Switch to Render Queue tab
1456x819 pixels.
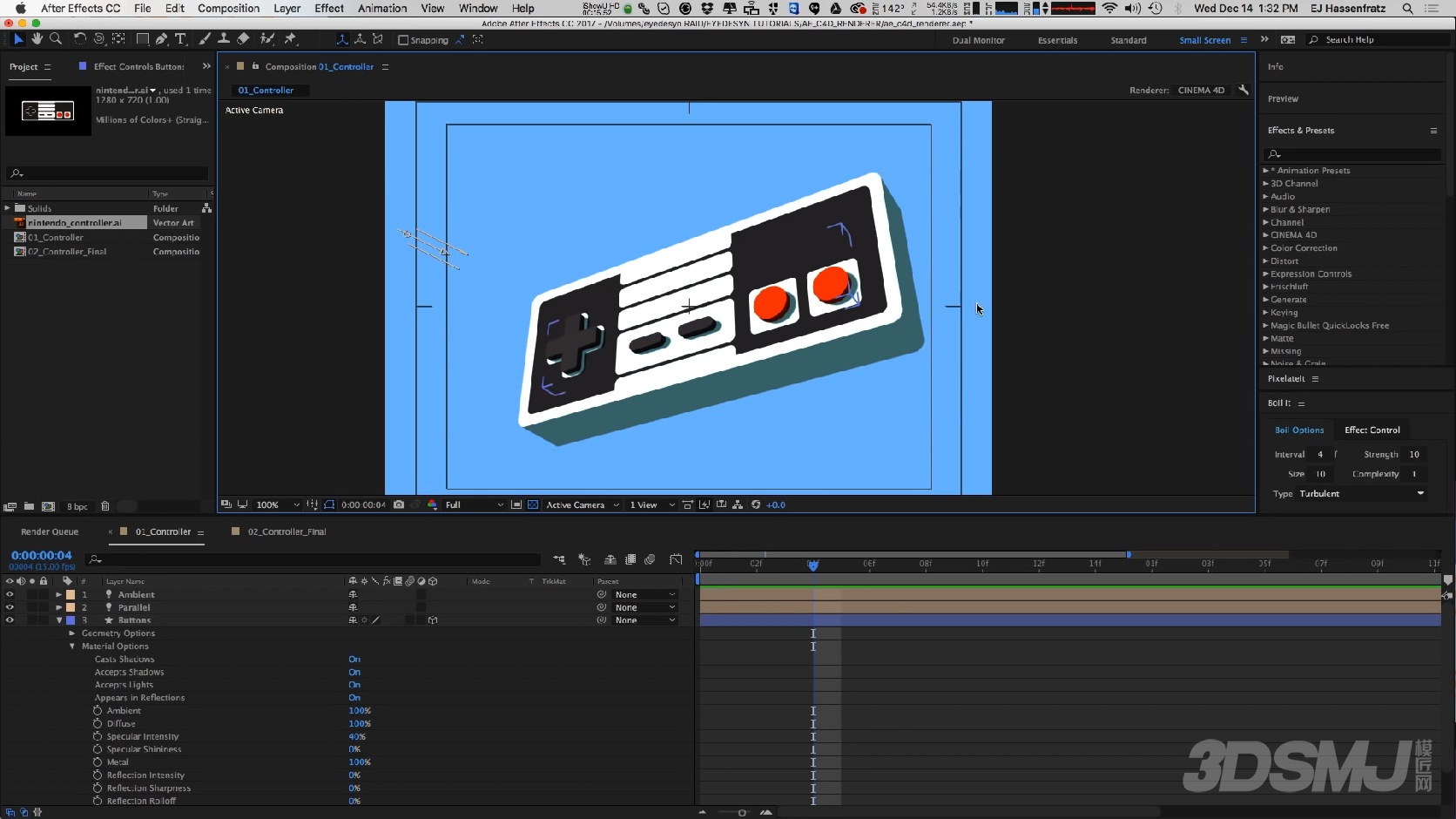pos(50,531)
